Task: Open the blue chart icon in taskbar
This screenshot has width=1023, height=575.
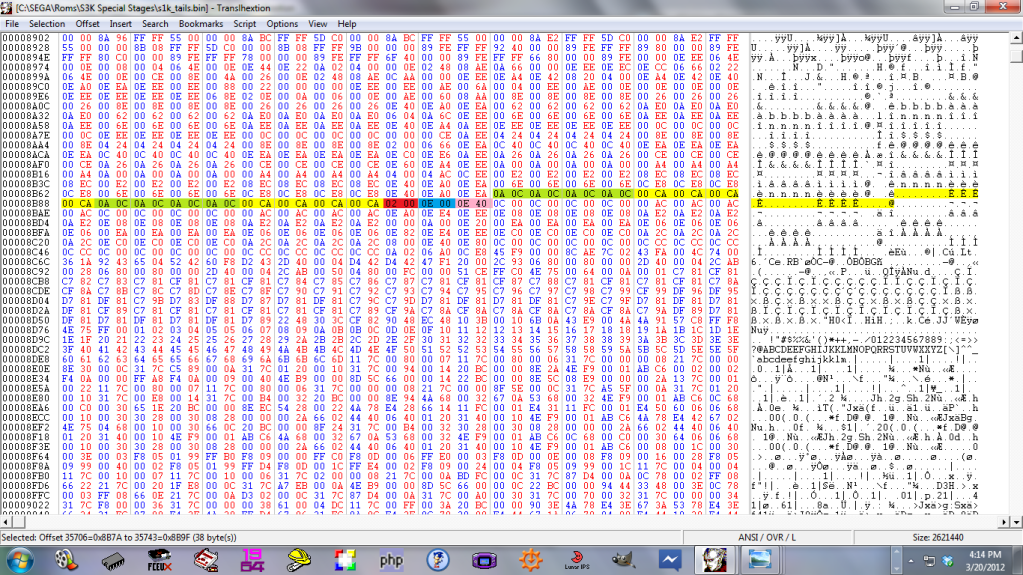Action: coord(669,561)
